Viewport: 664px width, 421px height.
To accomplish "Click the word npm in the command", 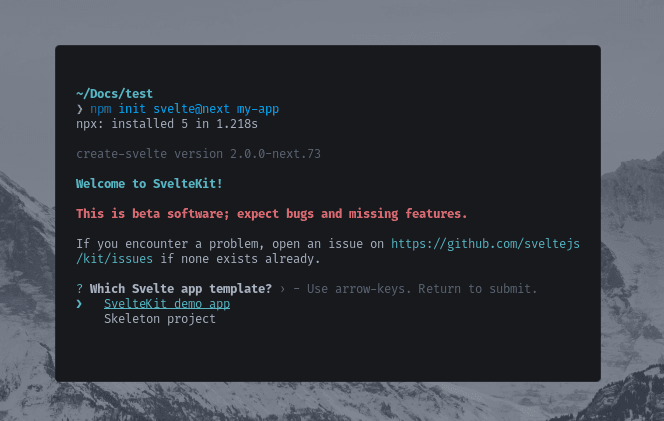I will (x=100, y=108).
